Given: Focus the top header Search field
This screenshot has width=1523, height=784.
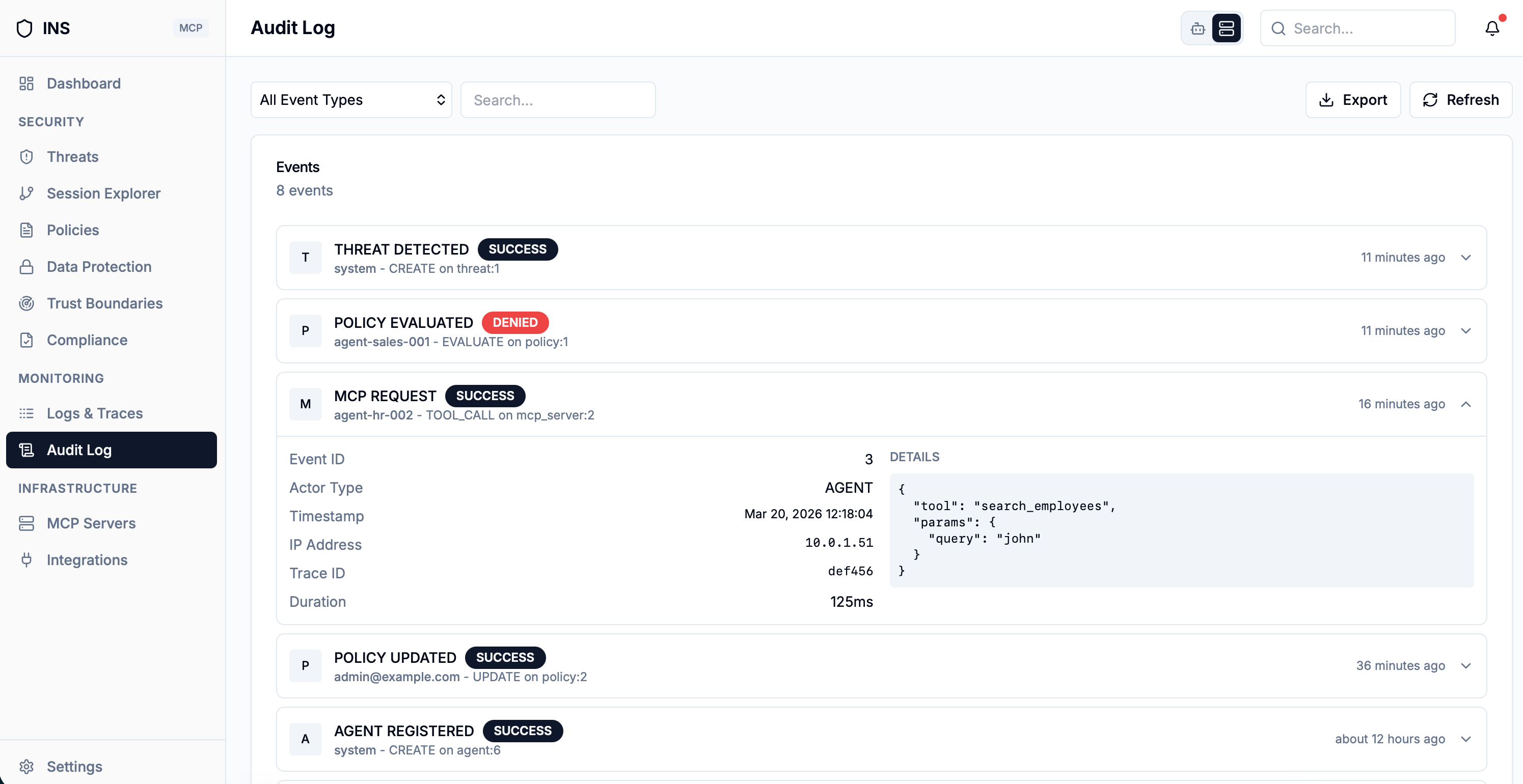Looking at the screenshot, I should pyautogui.click(x=1357, y=29).
